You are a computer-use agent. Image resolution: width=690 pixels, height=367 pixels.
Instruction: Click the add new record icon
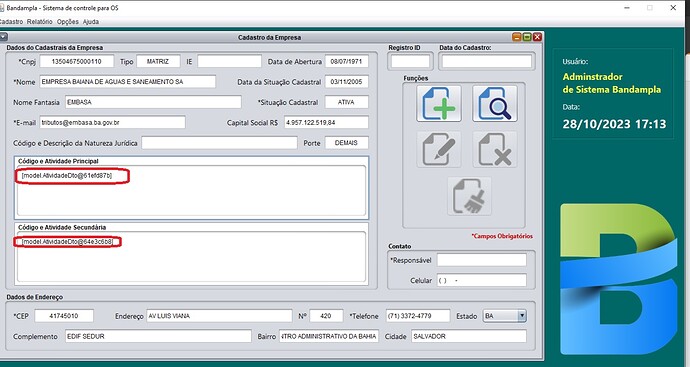coord(439,104)
